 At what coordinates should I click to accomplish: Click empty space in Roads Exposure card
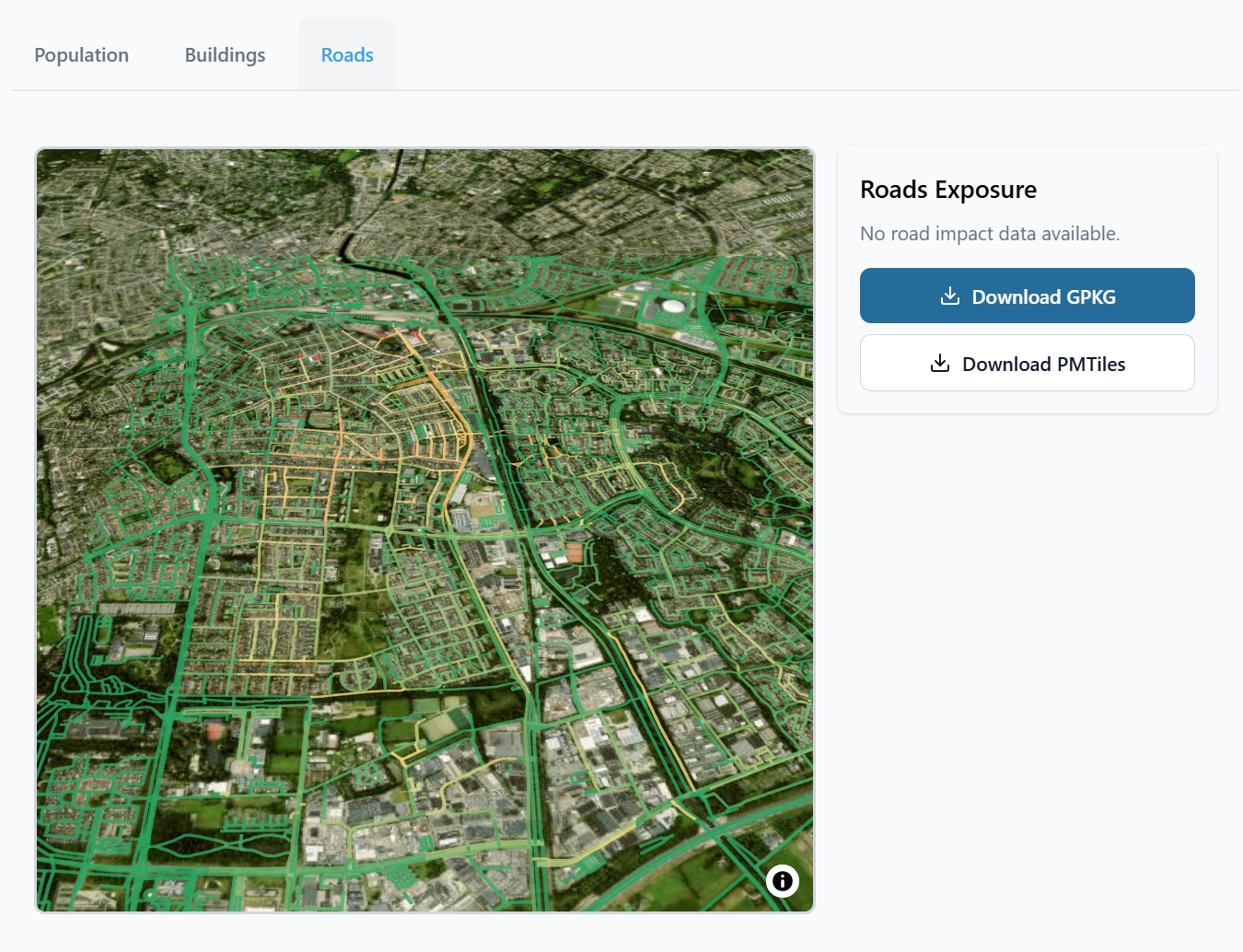pos(1027,402)
